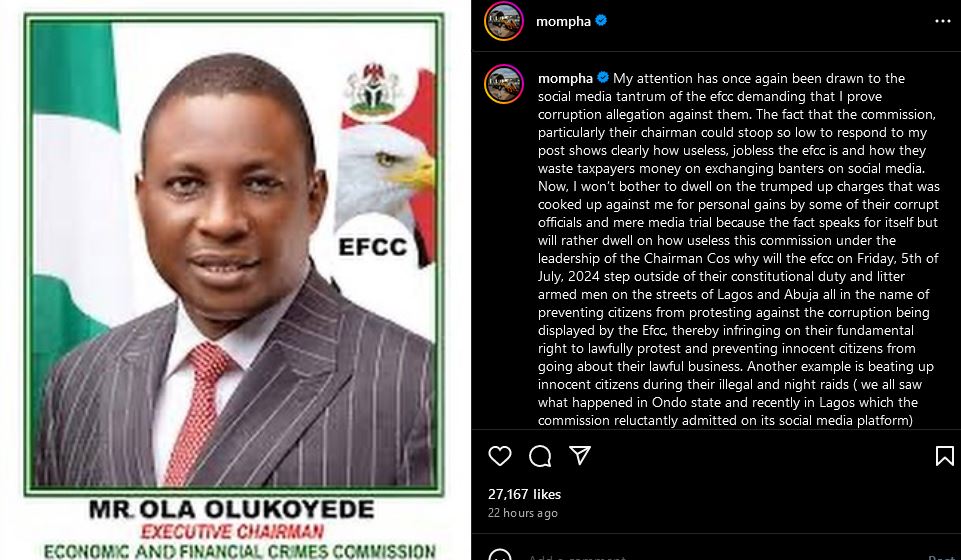Viewport: 961px width, 560px height.
Task: Click the verified badge beside the header username
Action: [x=601, y=21]
